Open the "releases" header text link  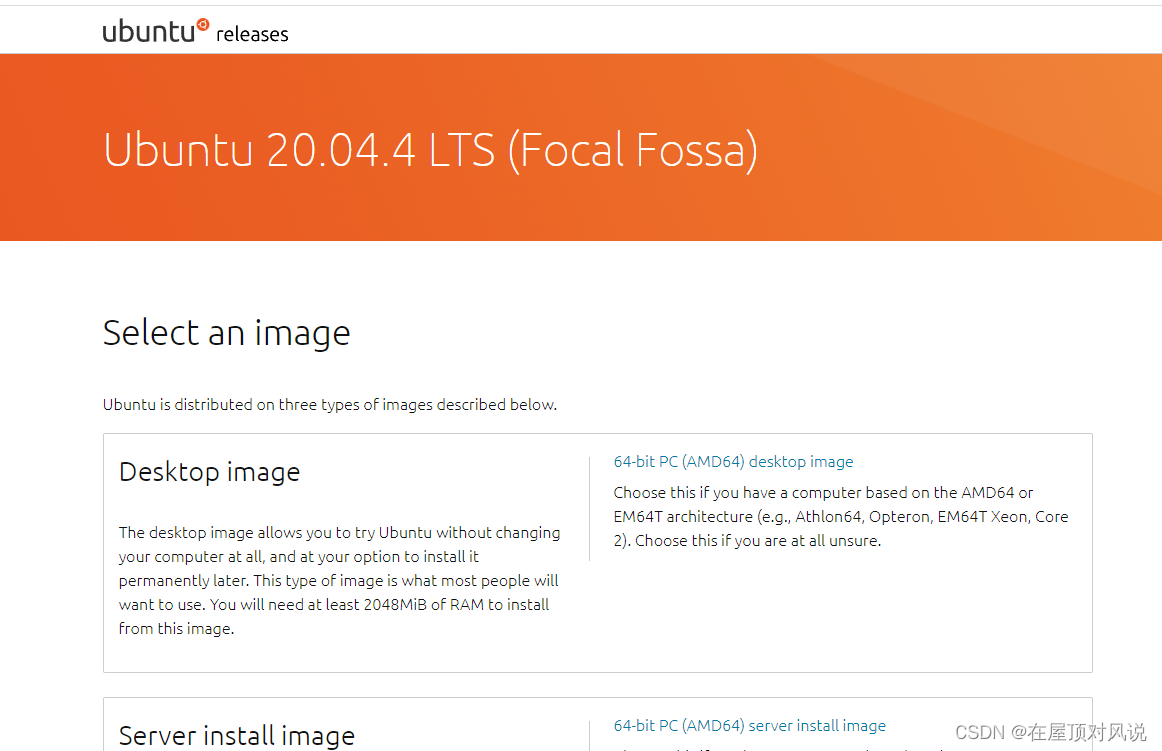252,34
